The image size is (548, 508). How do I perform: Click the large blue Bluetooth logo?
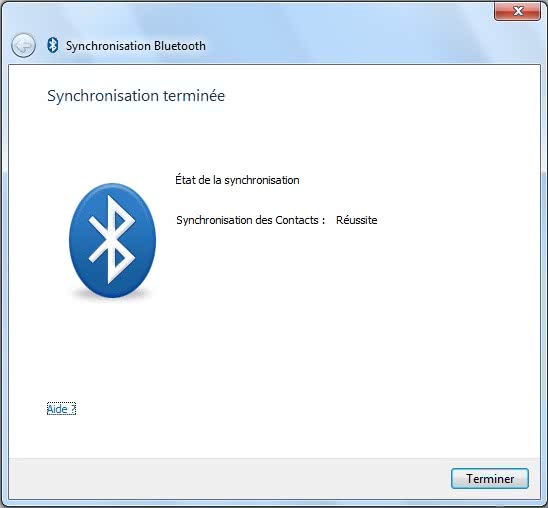[x=112, y=240]
